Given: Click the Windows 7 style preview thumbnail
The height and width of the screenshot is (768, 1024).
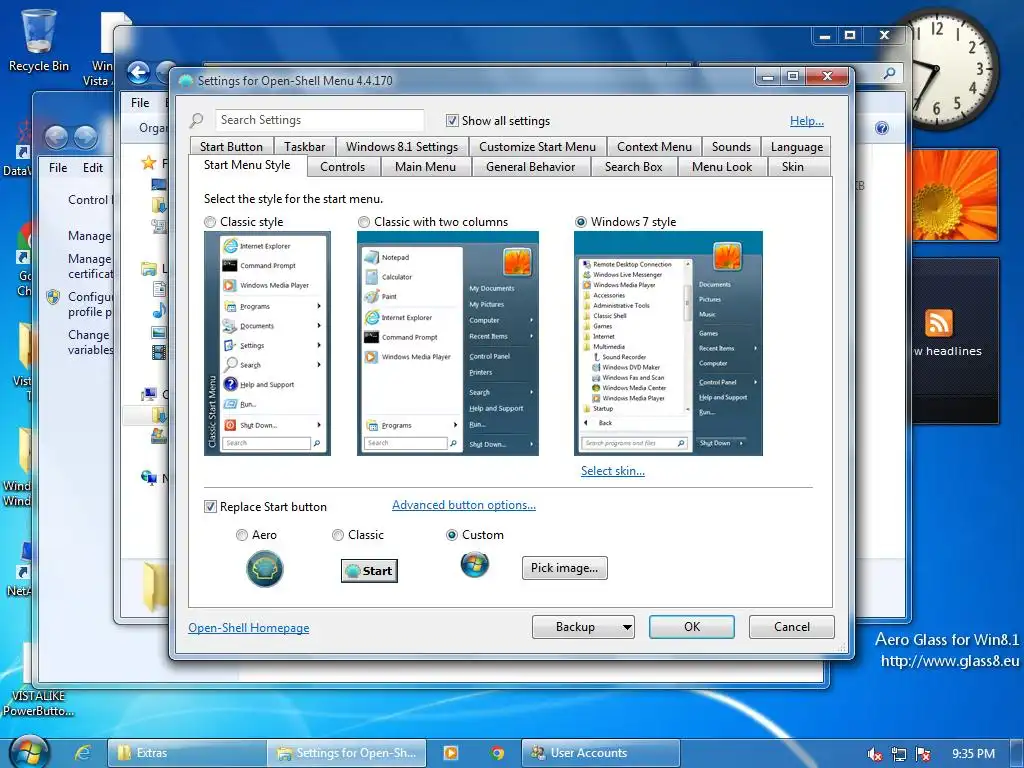Looking at the screenshot, I should point(668,344).
